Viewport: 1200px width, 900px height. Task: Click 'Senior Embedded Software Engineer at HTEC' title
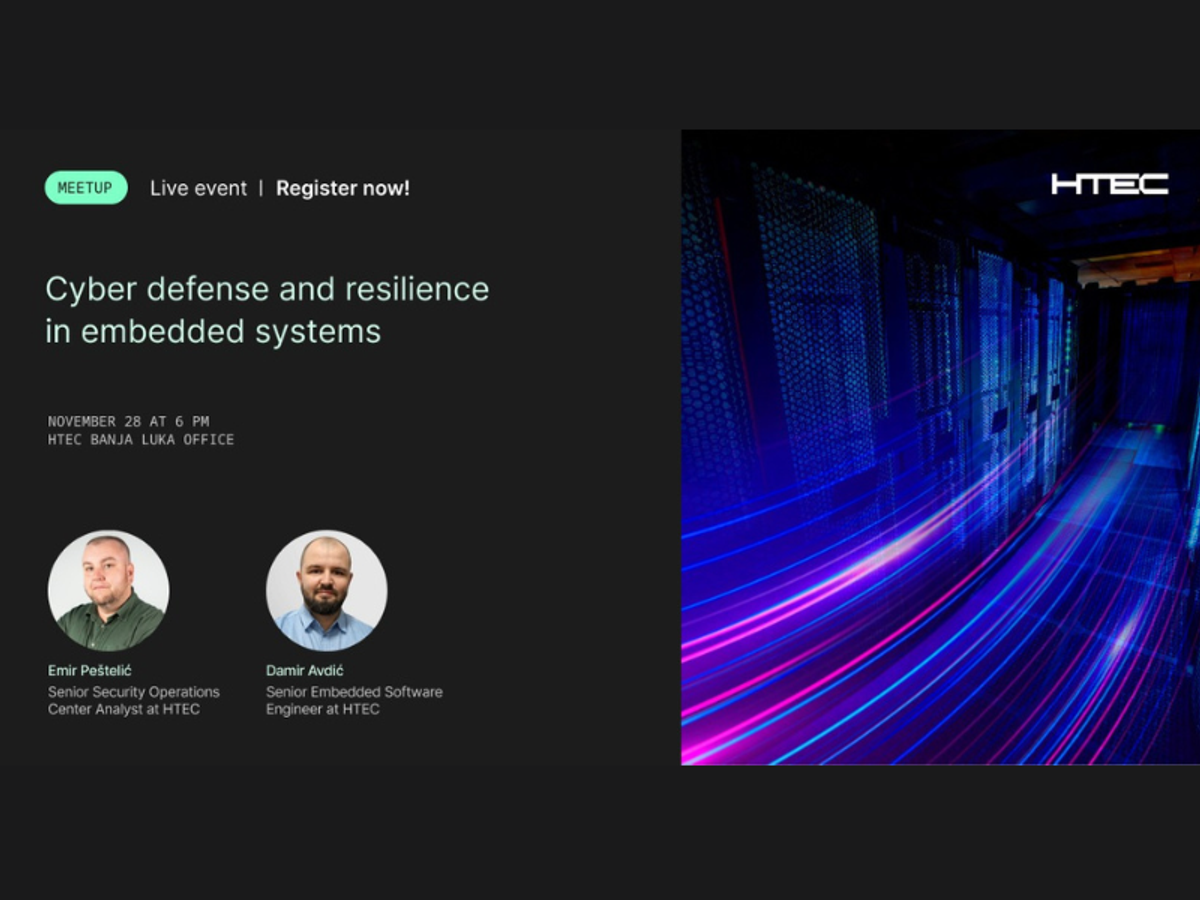pos(354,700)
